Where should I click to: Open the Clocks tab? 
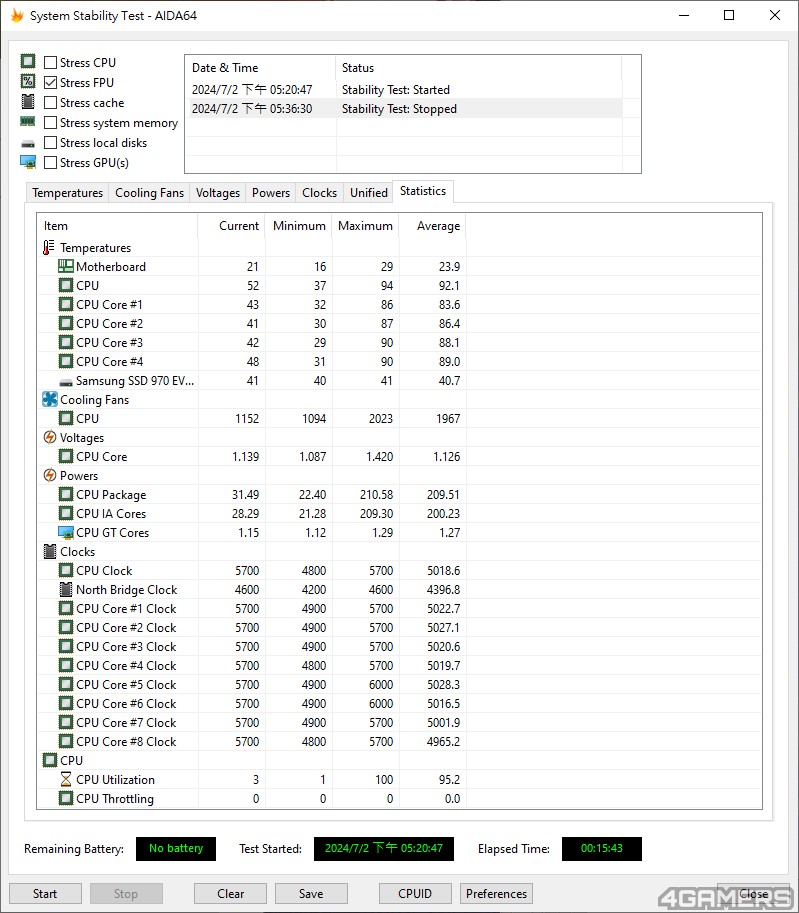click(319, 193)
